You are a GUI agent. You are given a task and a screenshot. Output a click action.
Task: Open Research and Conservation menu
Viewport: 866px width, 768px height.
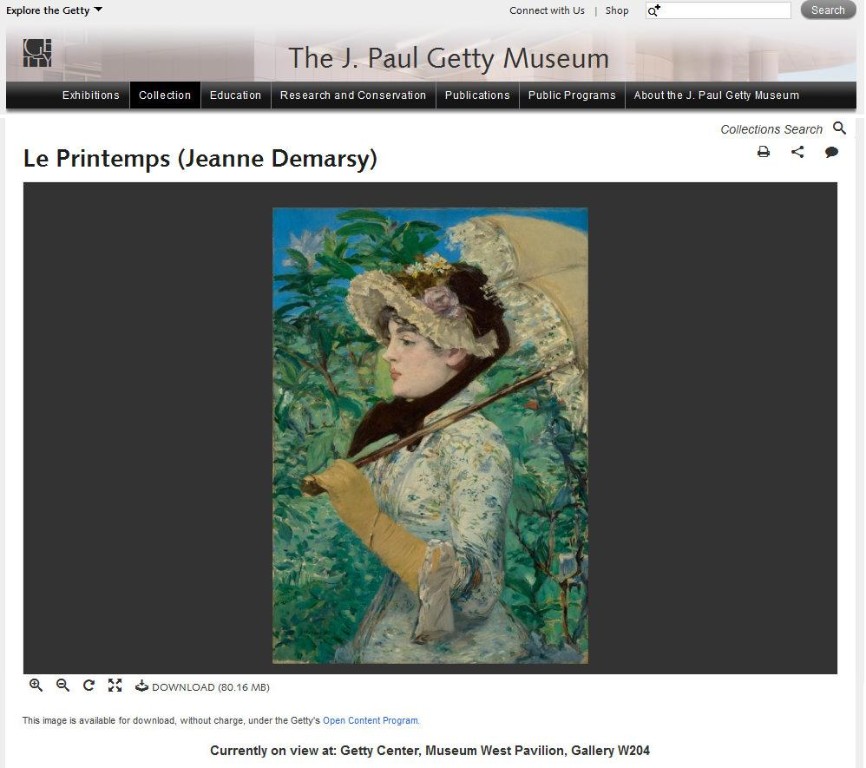[353, 95]
